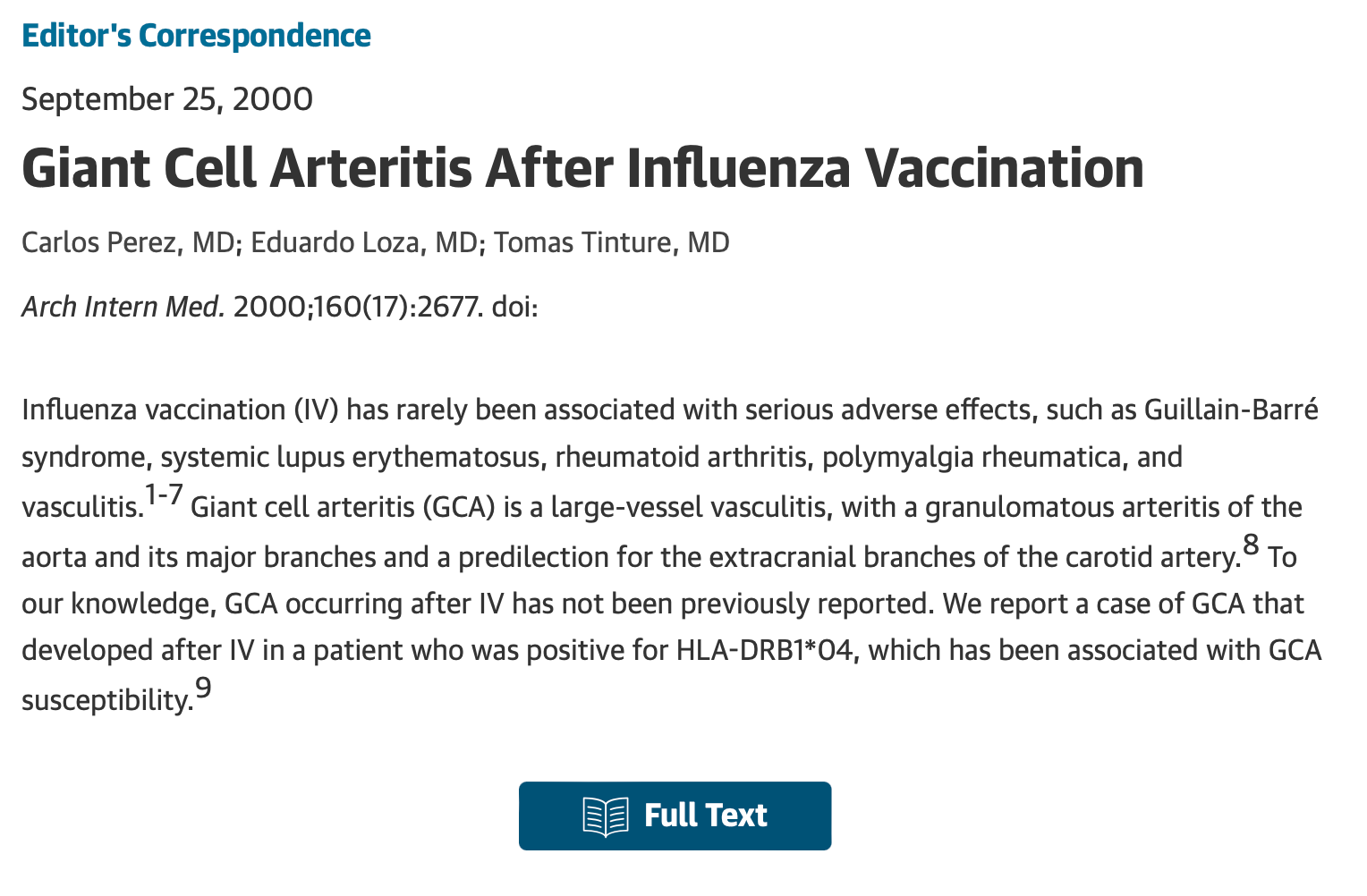Screen dimensions: 1367x896
Task: Click the phrase polymyalgia rheumatica
Action: point(974,457)
